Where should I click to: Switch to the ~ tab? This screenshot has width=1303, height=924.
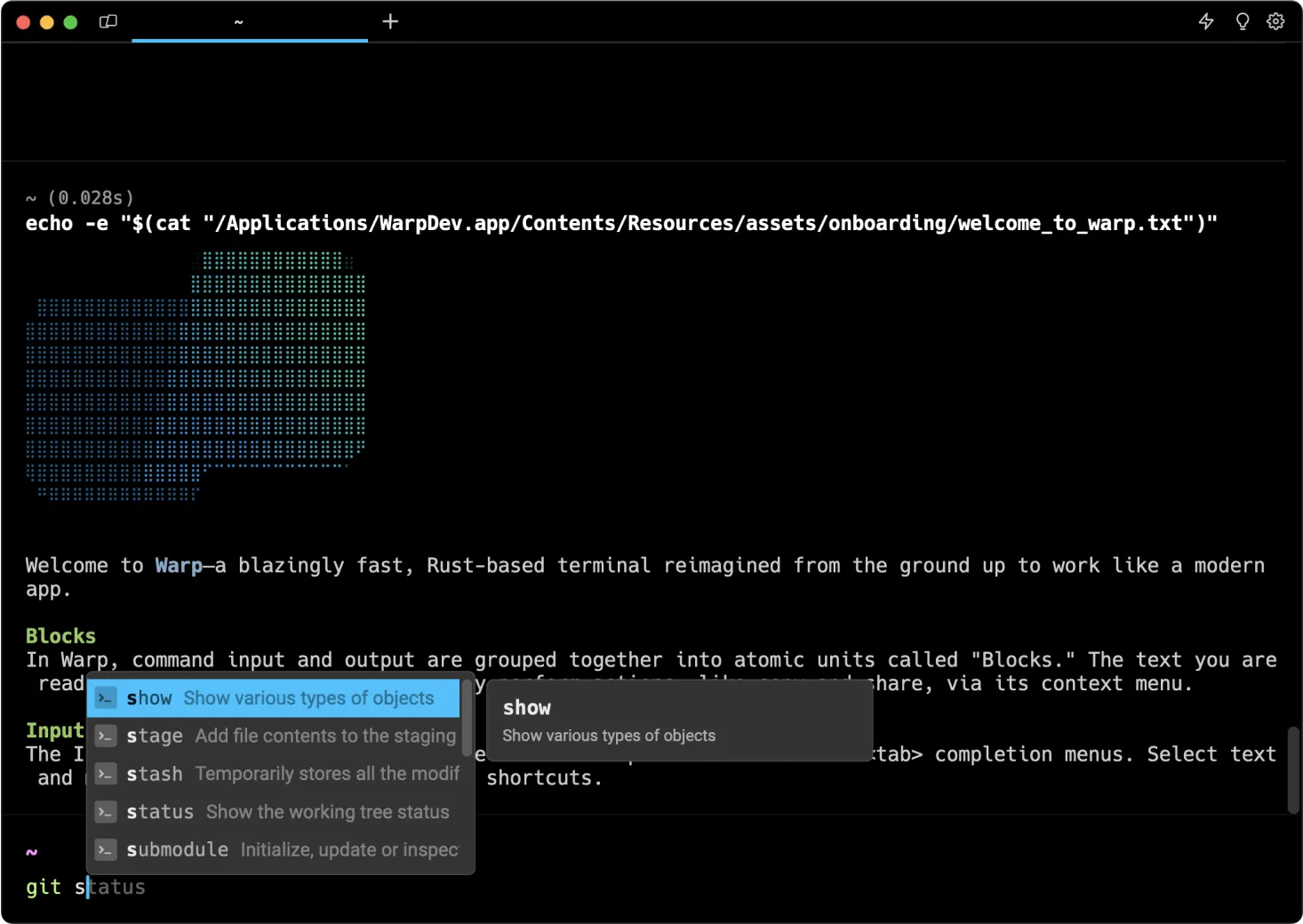(x=237, y=21)
